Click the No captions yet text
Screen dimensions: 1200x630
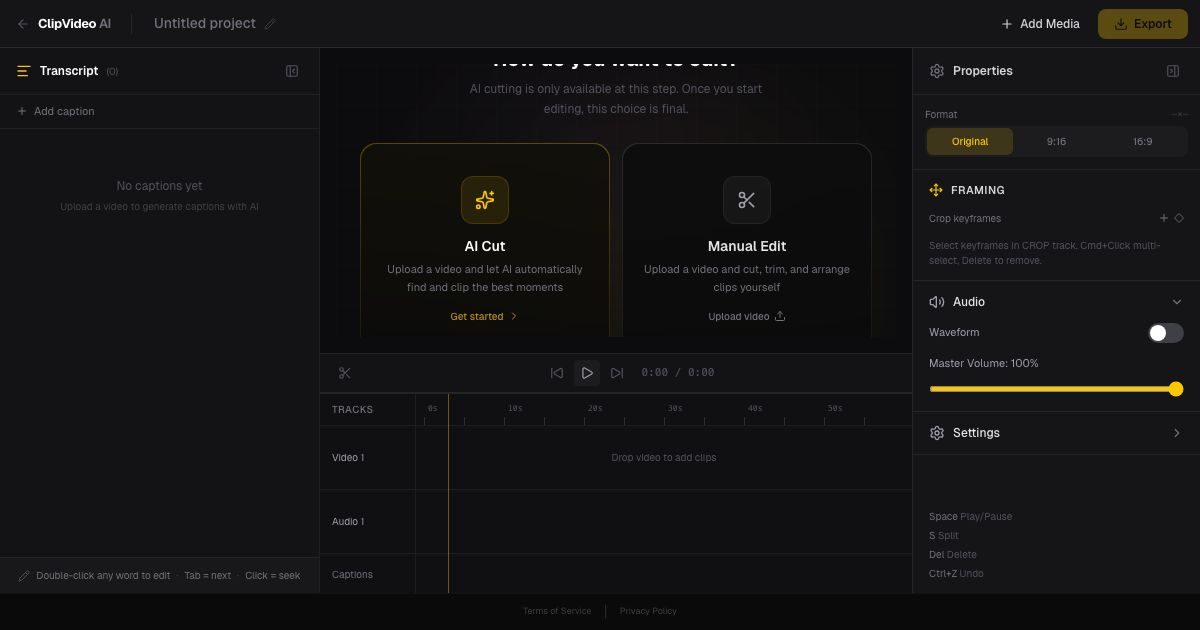tap(159, 186)
